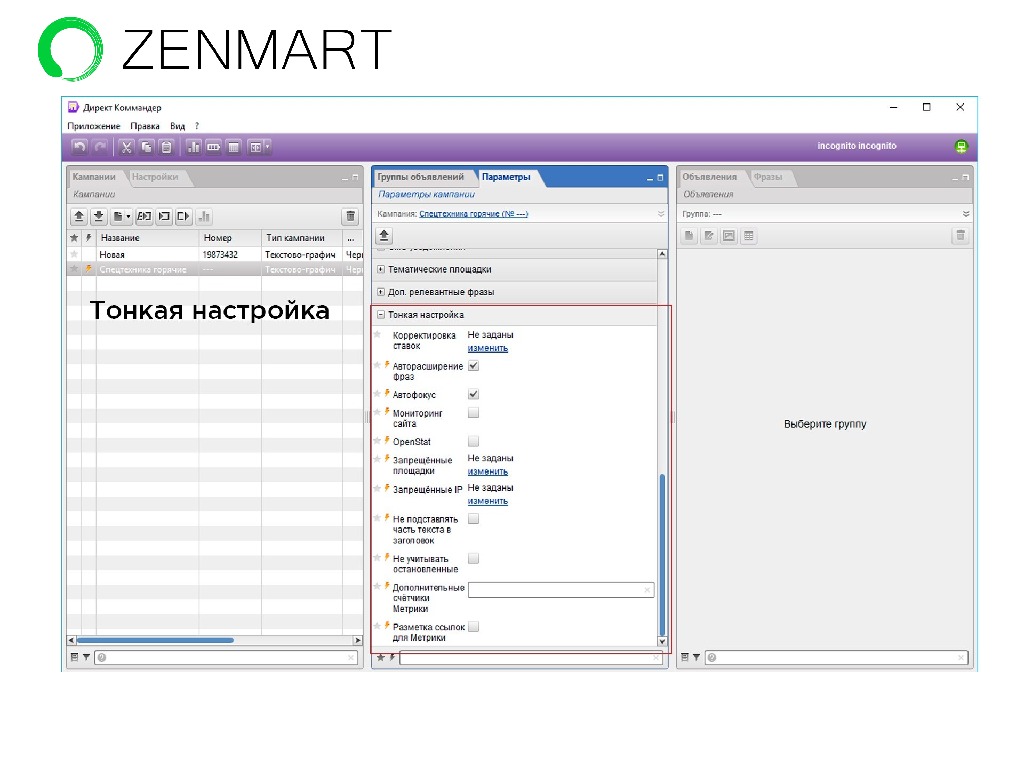Screen dimensions: 1024x768
Task: Click the edit ad pencil icon
Action: tap(709, 236)
